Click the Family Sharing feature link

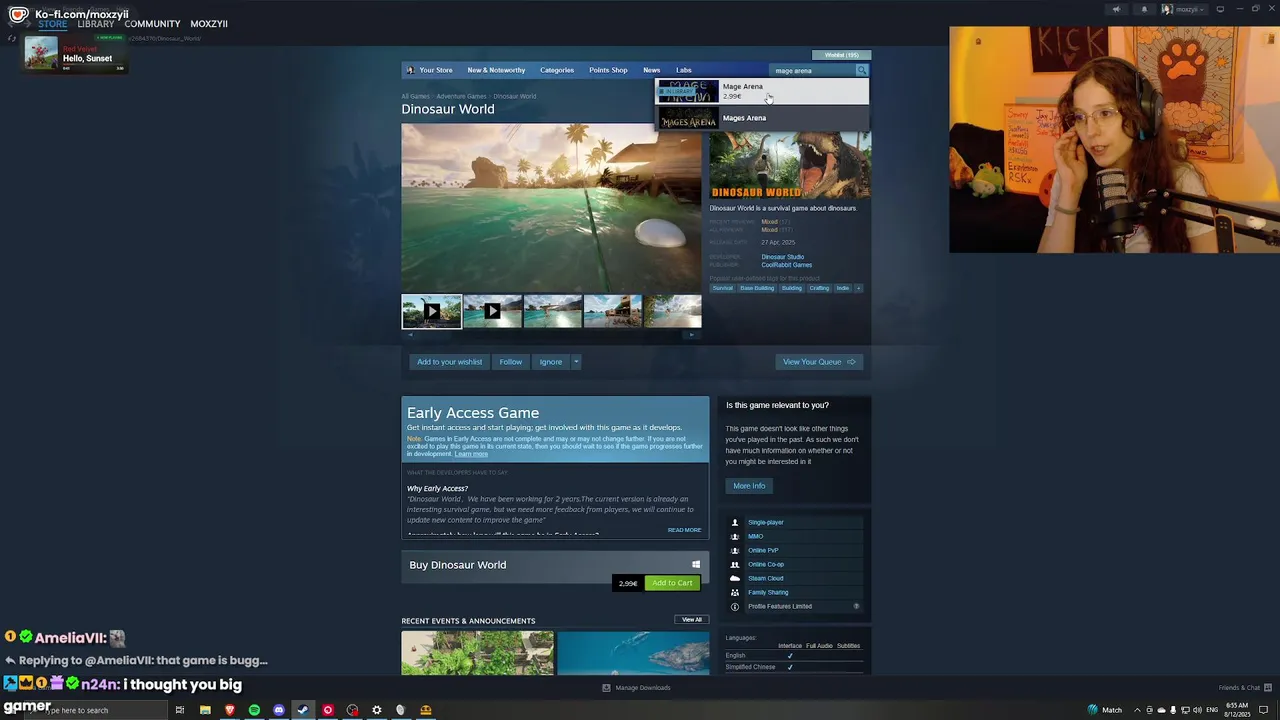pos(768,592)
